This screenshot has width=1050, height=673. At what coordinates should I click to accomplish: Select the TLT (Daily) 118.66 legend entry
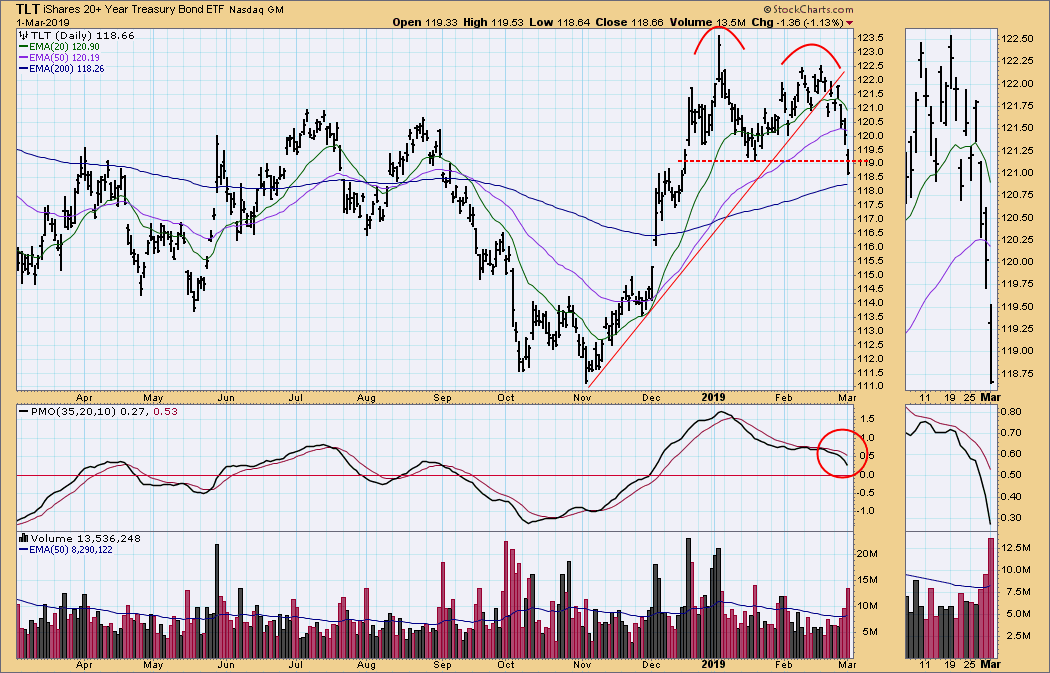click(x=77, y=35)
